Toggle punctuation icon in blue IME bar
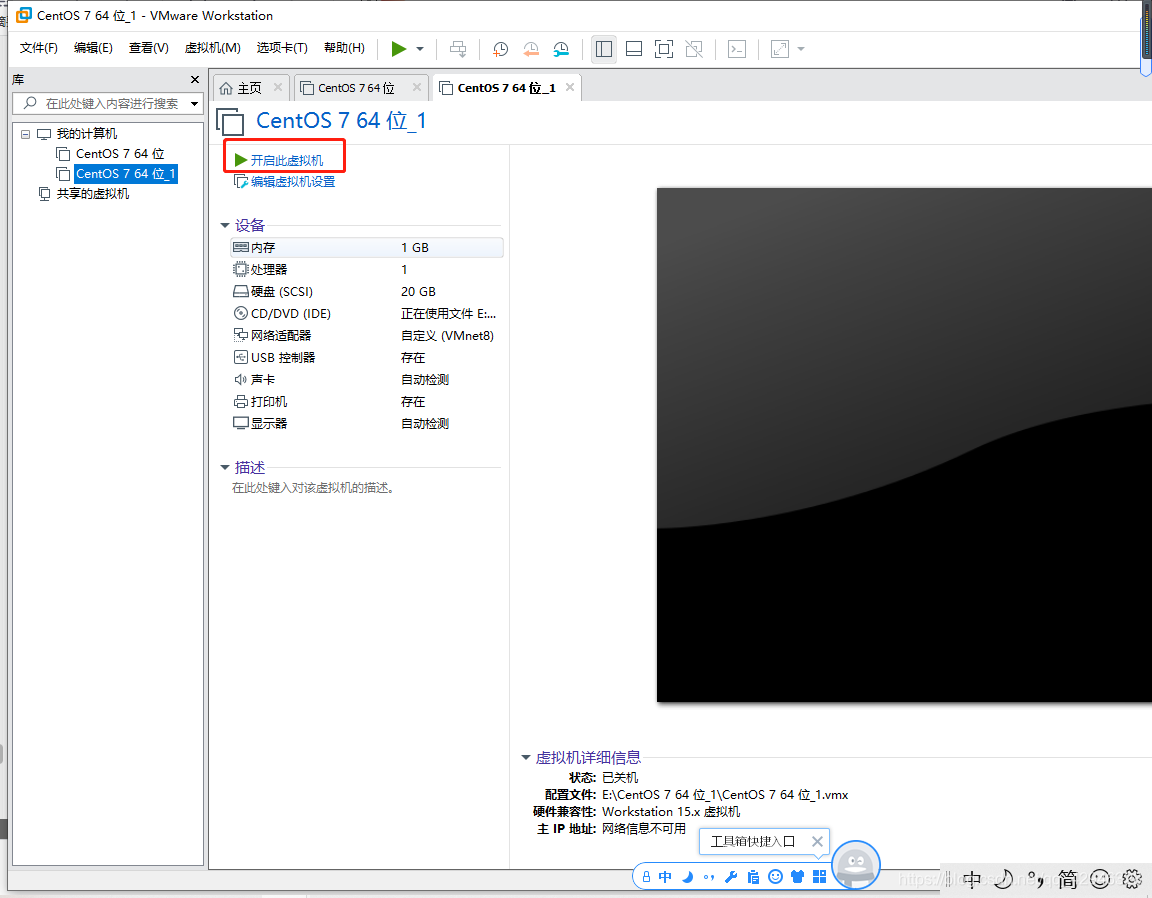The image size is (1152, 898). (709, 877)
